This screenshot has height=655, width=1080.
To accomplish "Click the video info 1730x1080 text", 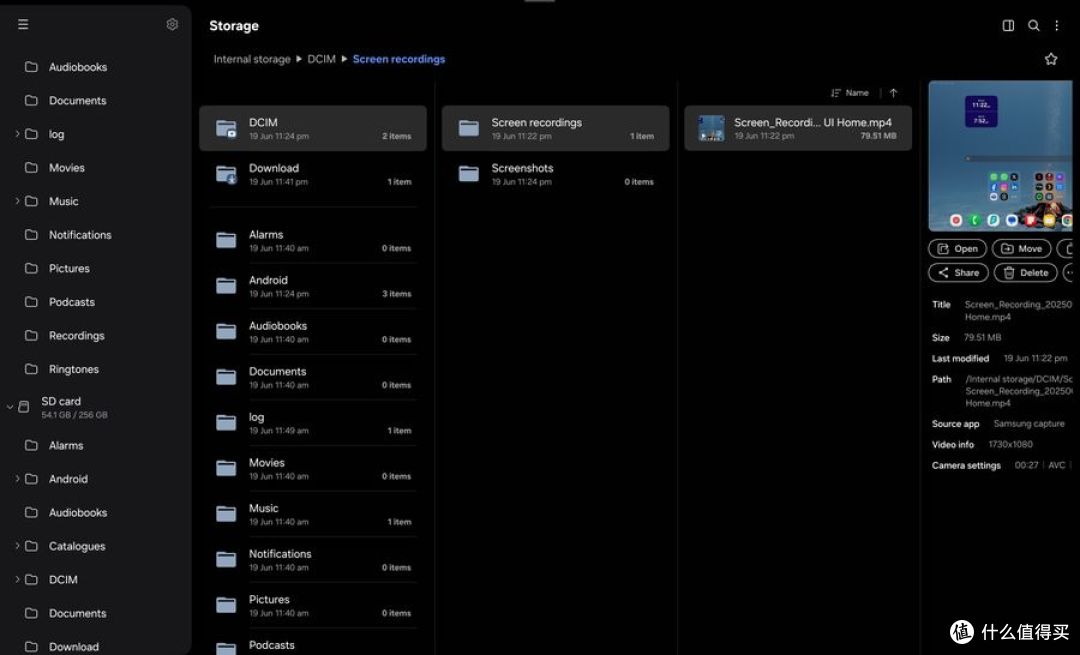I will [x=1010, y=444].
